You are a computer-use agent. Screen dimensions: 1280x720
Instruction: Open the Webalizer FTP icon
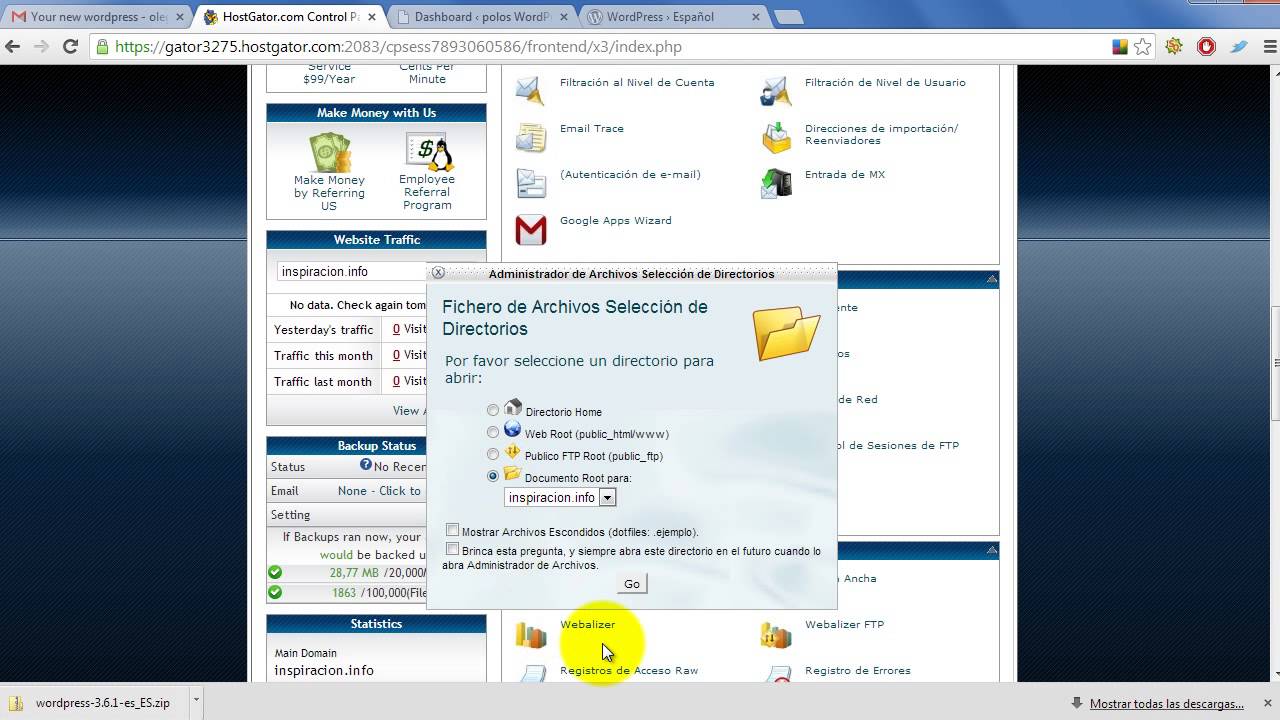click(x=776, y=634)
